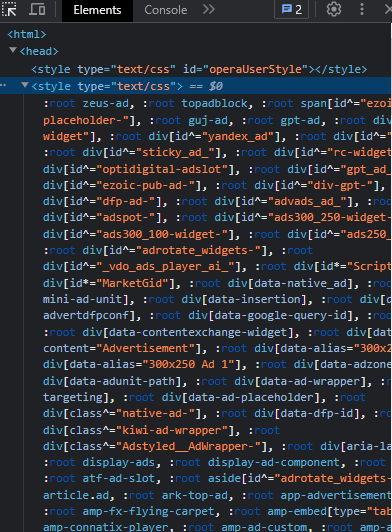392x532 pixels.
Task: Activate the inspect element picker icon
Action: [9, 9]
